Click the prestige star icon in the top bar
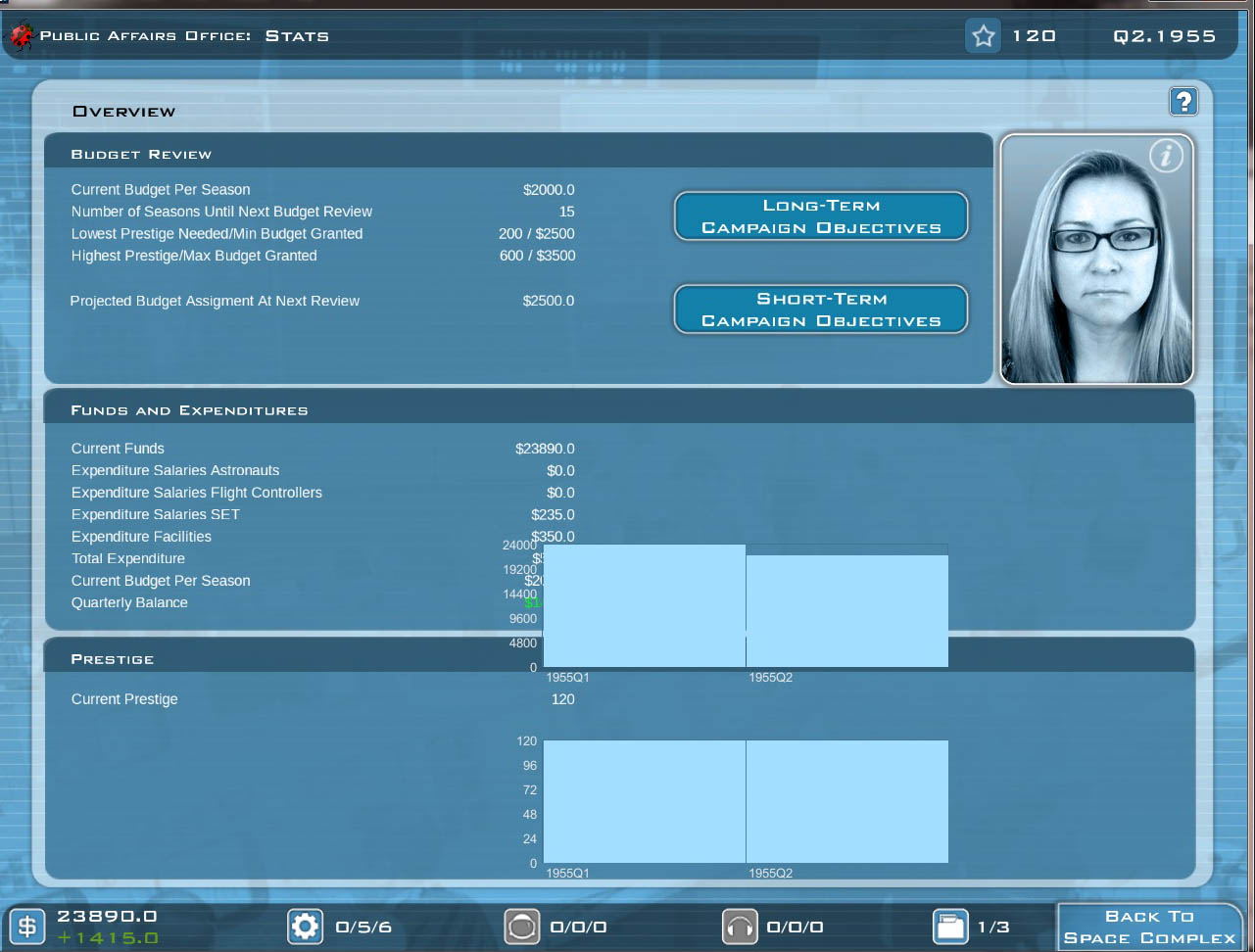The height and width of the screenshot is (952, 1255). click(x=983, y=36)
